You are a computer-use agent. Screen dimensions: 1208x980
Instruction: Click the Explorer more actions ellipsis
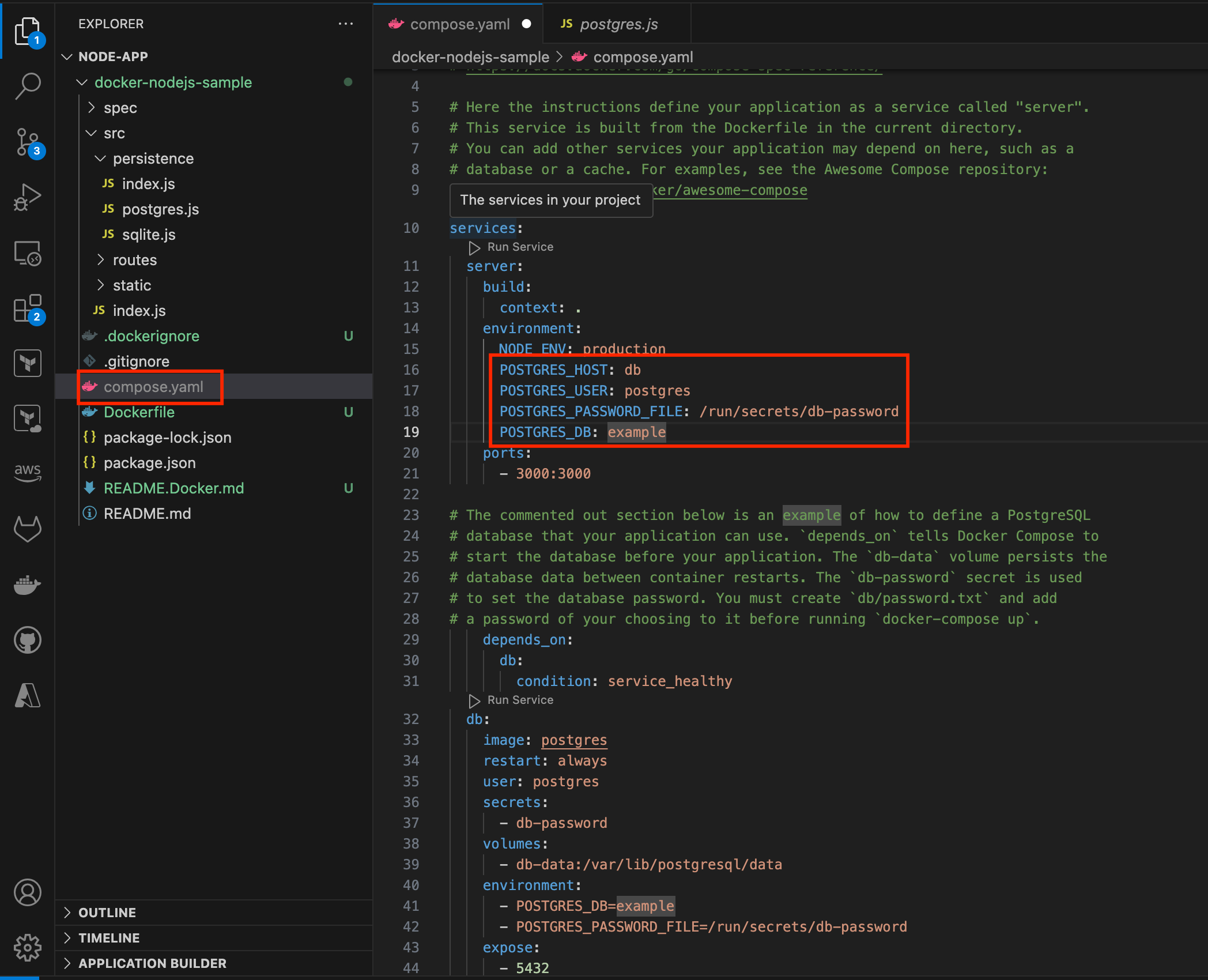point(346,24)
